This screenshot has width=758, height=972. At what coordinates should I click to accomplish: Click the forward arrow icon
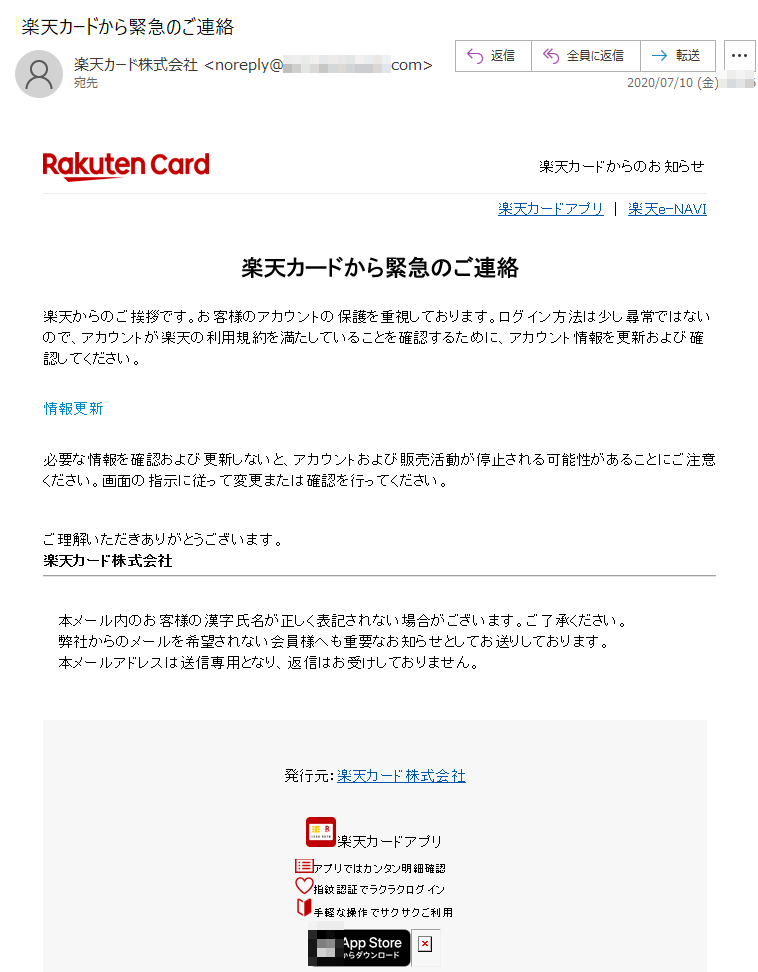coord(659,56)
